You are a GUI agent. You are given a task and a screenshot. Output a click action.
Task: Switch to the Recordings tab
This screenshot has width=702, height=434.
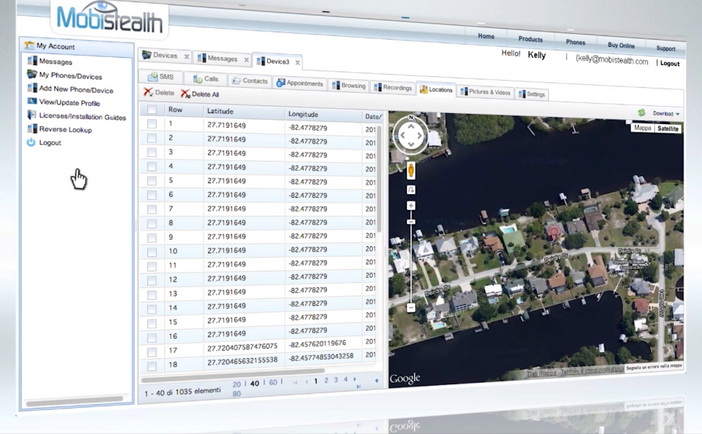coord(392,88)
